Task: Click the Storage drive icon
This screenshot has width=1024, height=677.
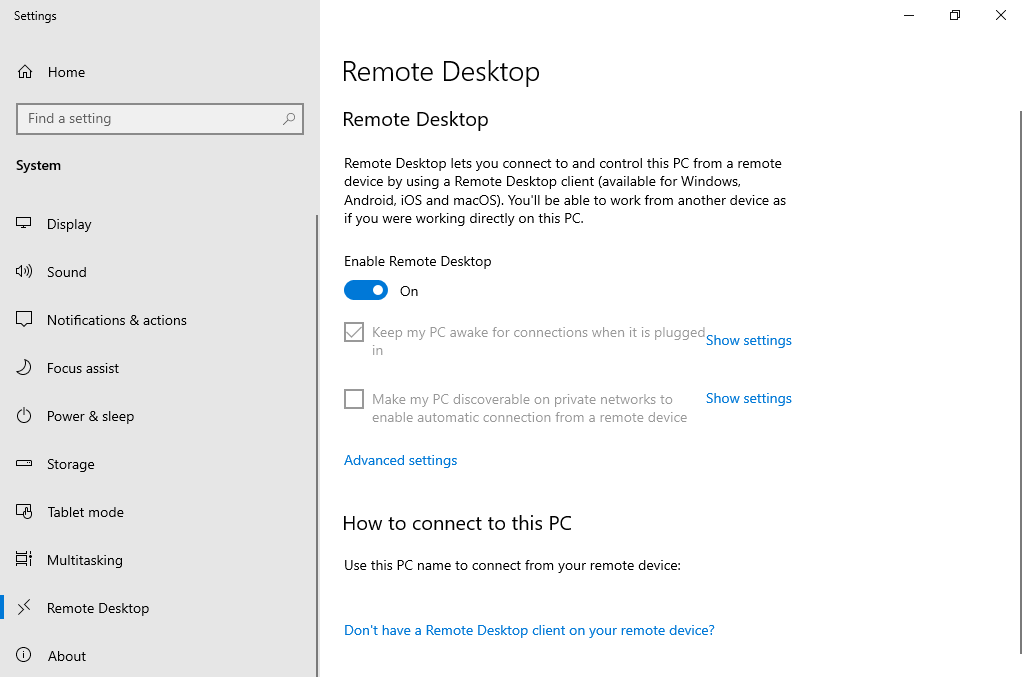Action: click(24, 464)
